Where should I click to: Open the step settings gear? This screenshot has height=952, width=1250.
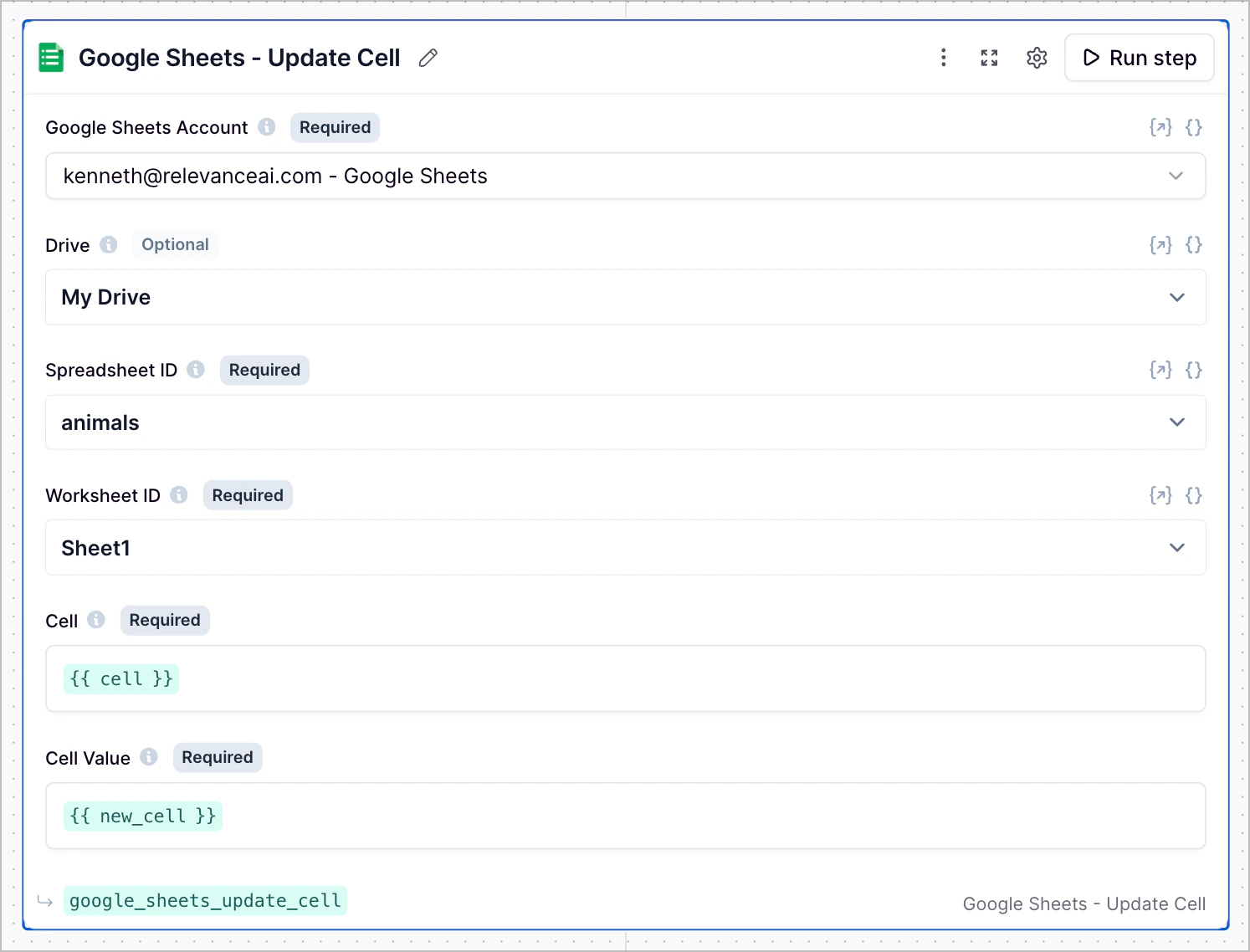point(1036,58)
